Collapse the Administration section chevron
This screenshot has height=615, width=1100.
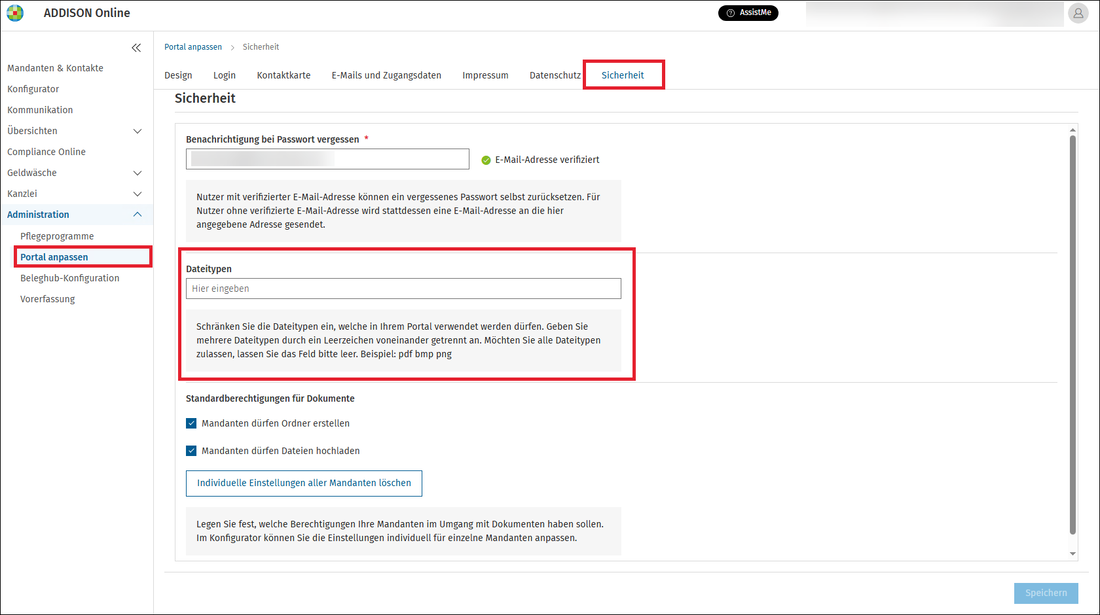pyautogui.click(x=138, y=215)
